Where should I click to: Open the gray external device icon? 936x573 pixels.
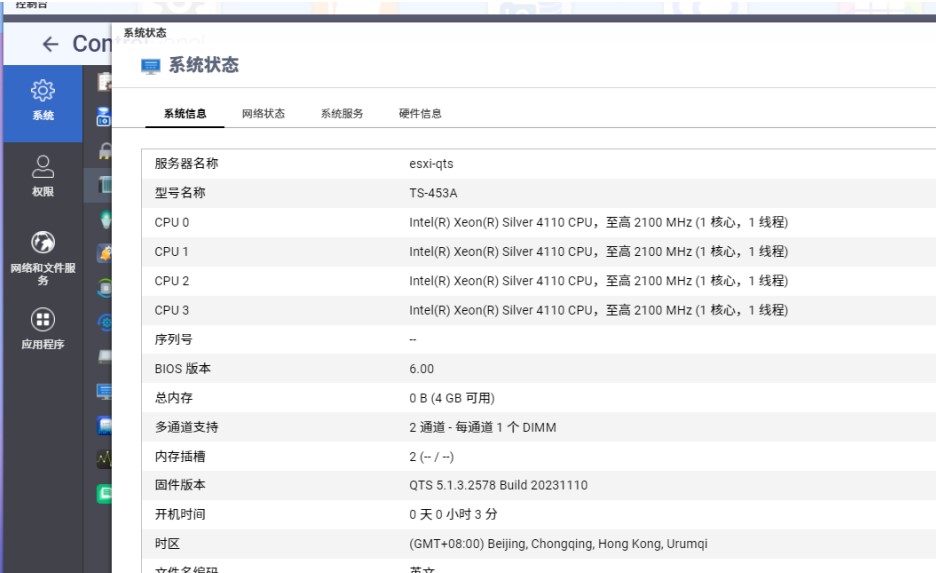tap(104, 356)
